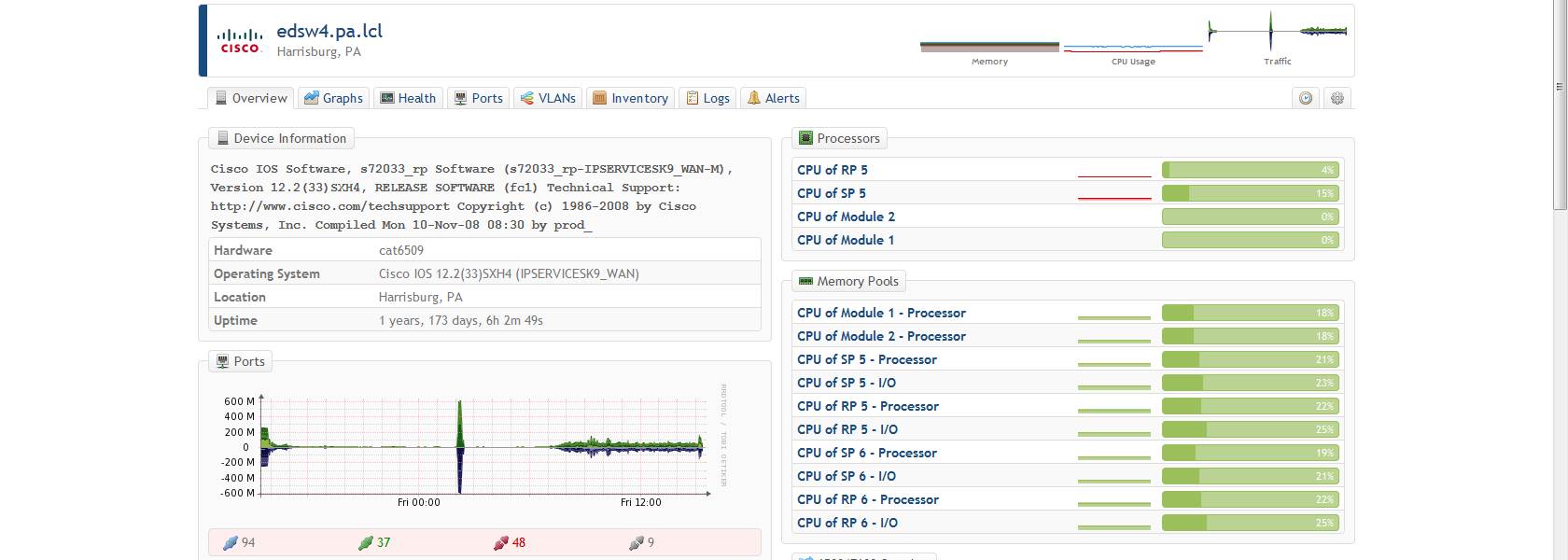Open the Traffic mini graph in header

tap(1278, 34)
